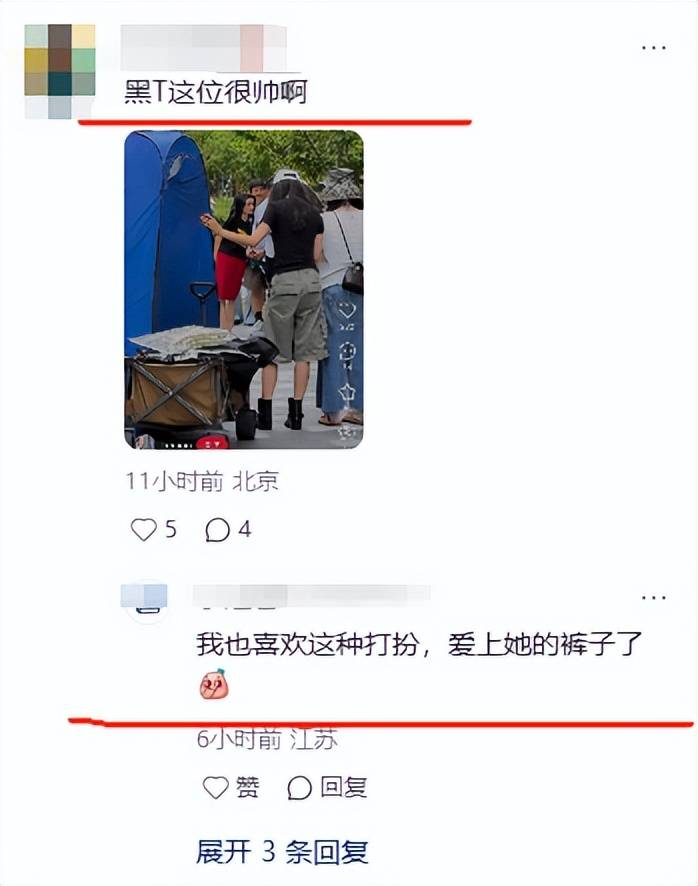Click the replier's blurred username
This screenshot has width=698, height=886.
[x=312, y=596]
